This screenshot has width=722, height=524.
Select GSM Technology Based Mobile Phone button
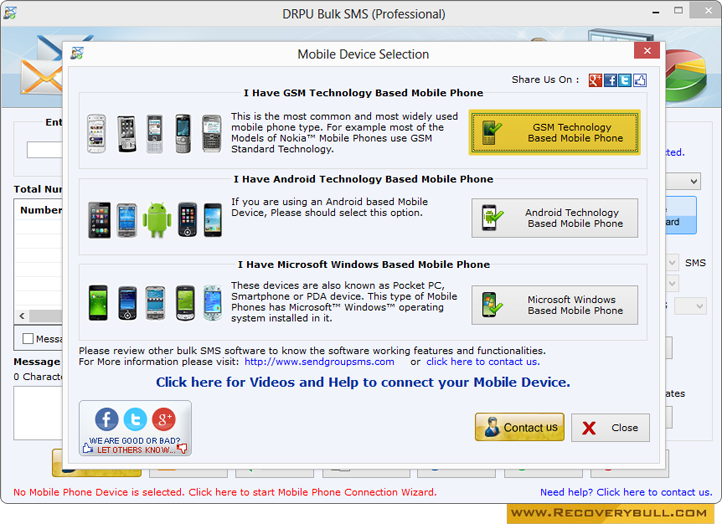[x=554, y=133]
